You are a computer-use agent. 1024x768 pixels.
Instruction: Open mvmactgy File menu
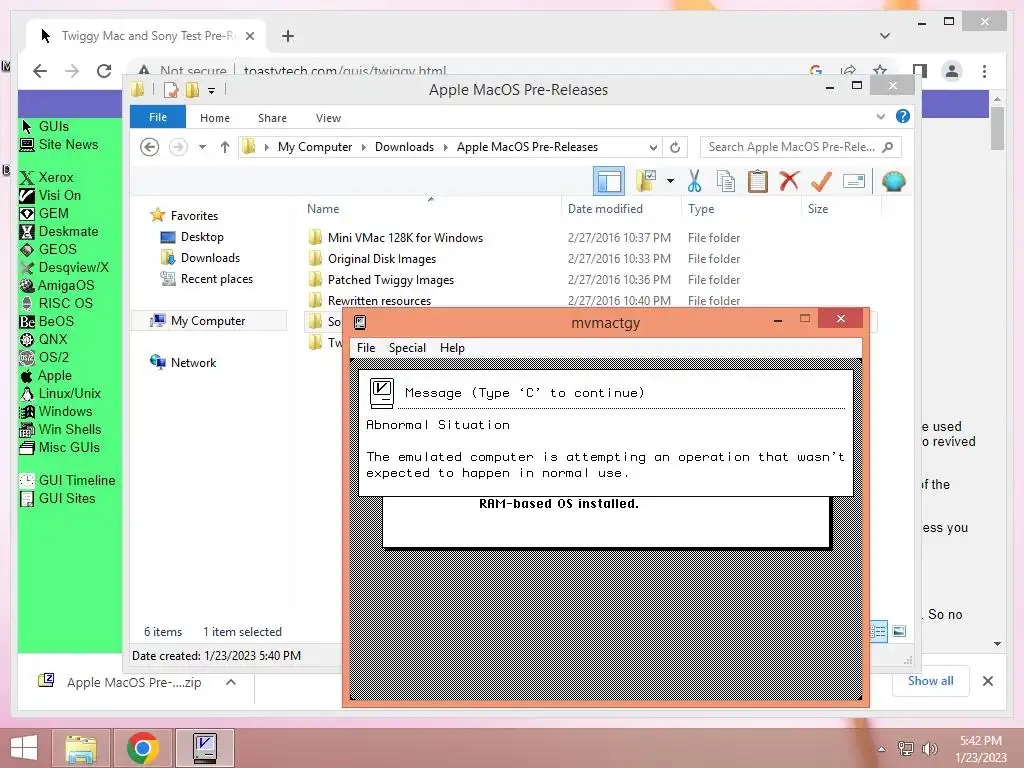point(366,348)
